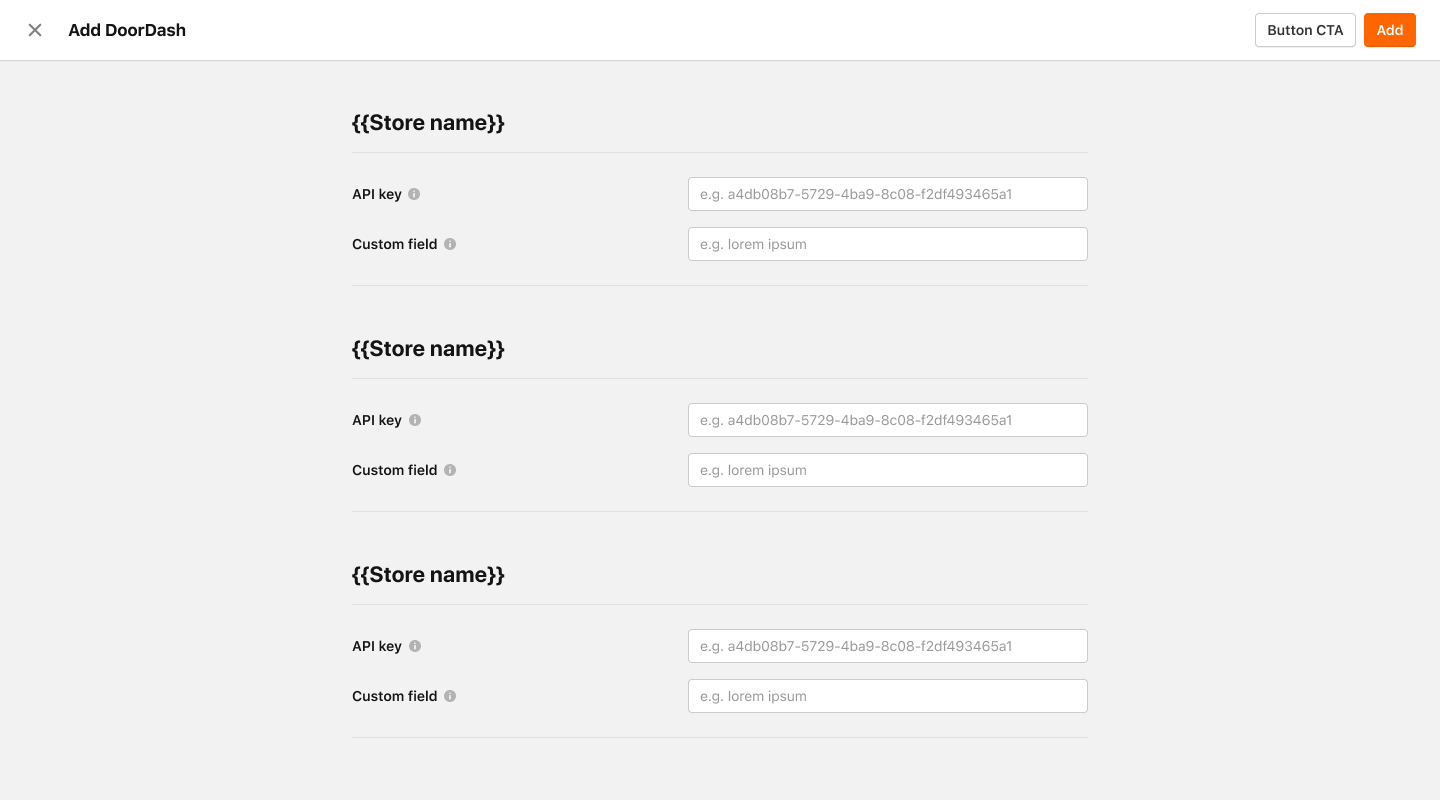The width and height of the screenshot is (1440, 800).
Task: Click the Add DoorDash page title
Action: point(127,30)
